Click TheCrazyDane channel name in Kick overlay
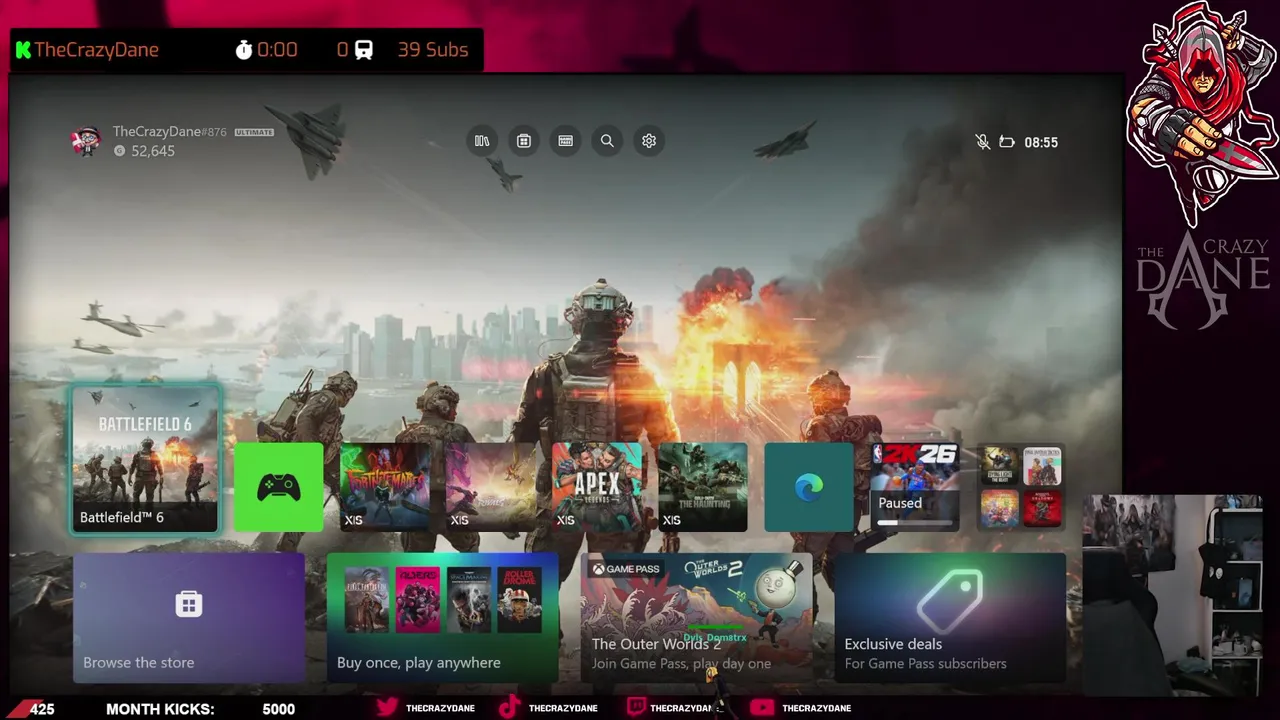 point(97,49)
